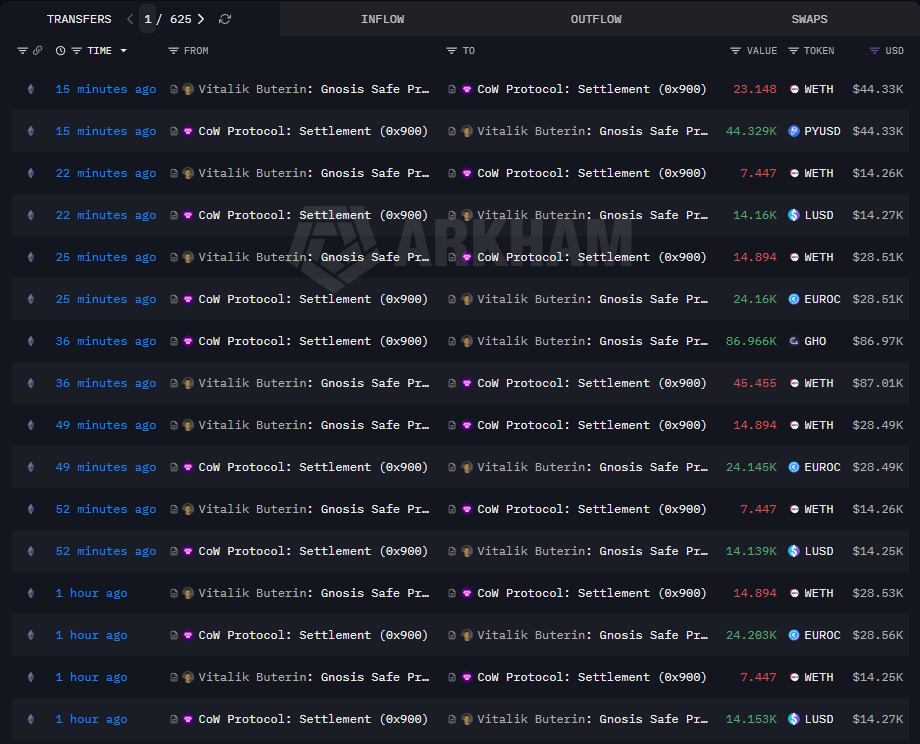The width and height of the screenshot is (920, 744).
Task: Click the chain link filter icon
Action: coord(37,51)
